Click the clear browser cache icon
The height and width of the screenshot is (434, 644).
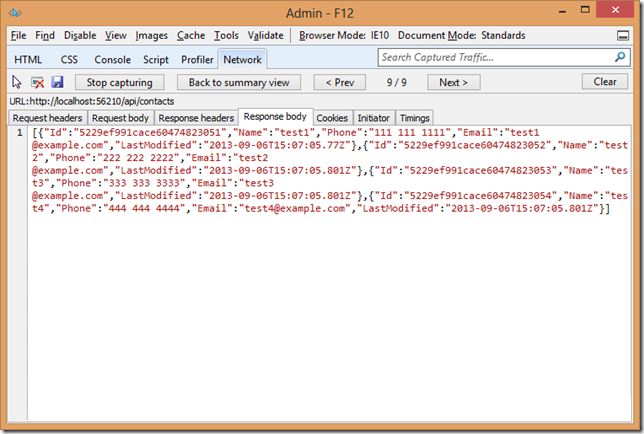(x=37, y=82)
